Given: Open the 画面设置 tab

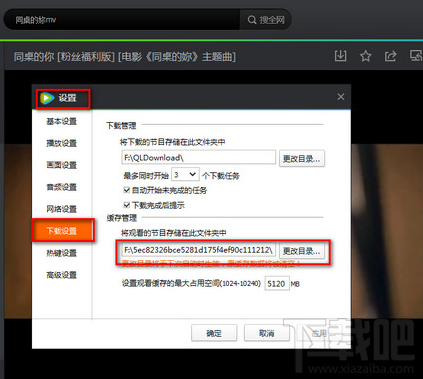Looking at the screenshot, I should pos(62,165).
